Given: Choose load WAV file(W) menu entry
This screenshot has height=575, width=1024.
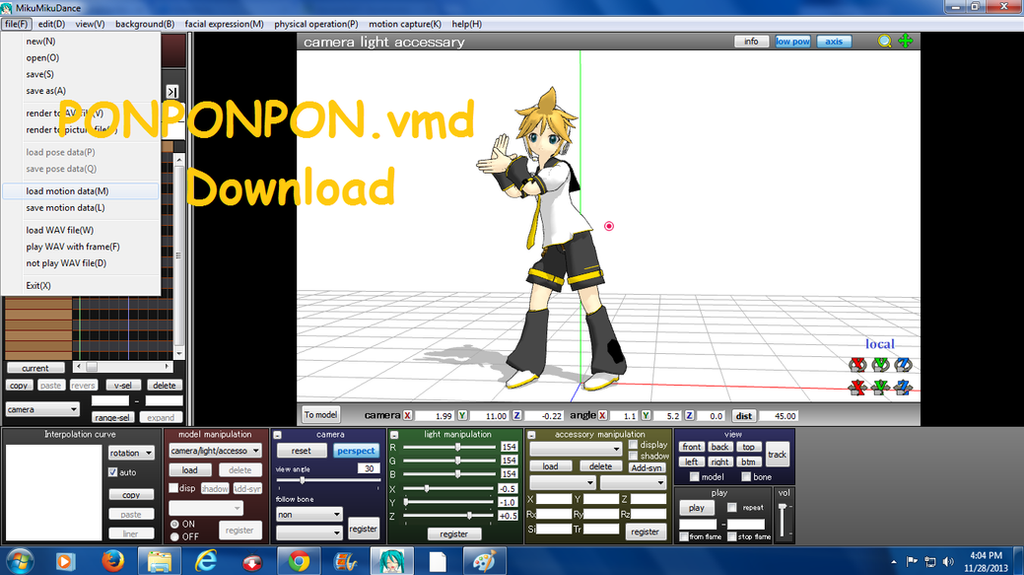Looking at the screenshot, I should [x=81, y=230].
